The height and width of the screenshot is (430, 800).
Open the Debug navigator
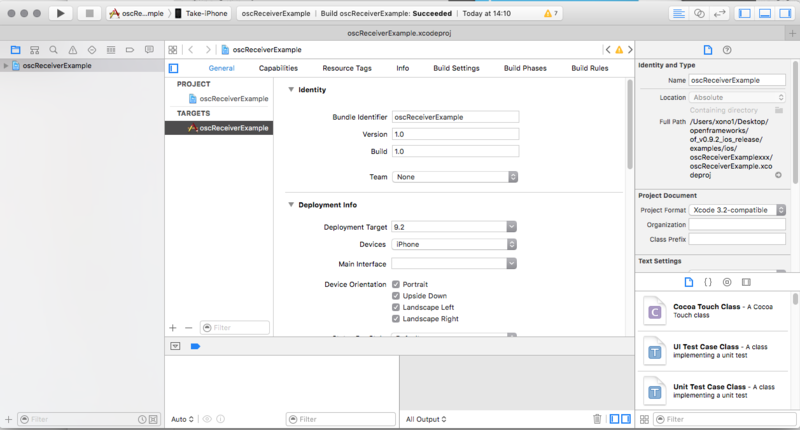(111, 49)
